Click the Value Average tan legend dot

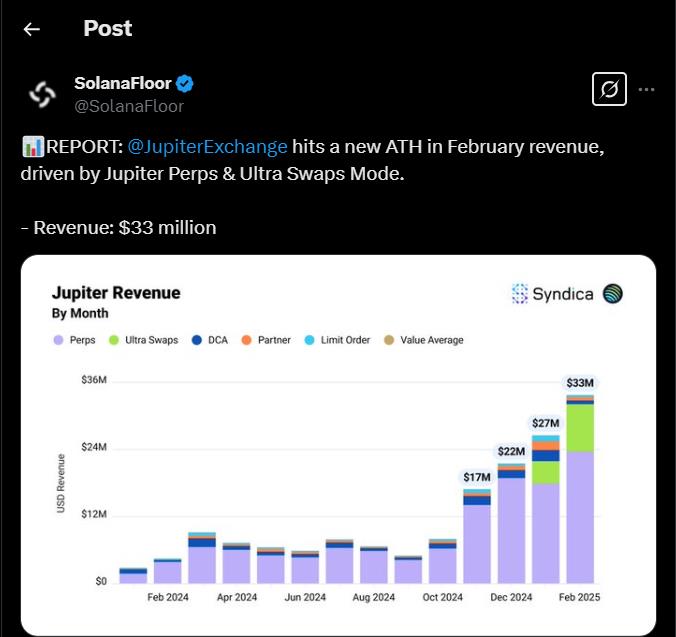[x=389, y=340]
